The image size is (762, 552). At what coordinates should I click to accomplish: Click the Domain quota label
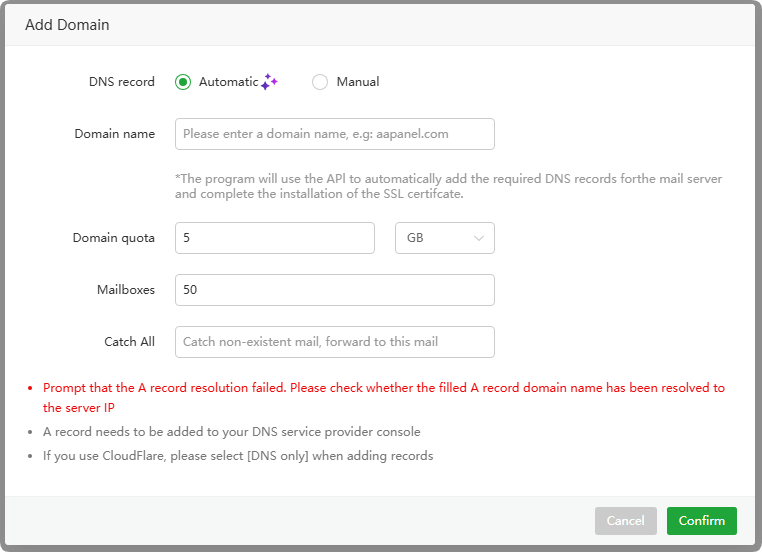click(113, 238)
